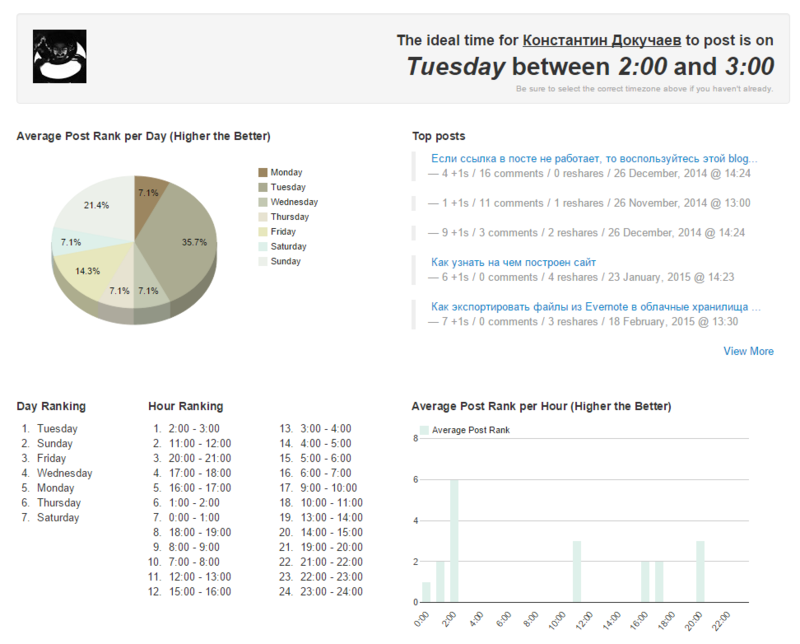Click the '18 February, 2015 @ 13:30' stats line
800x644 pixels.
[x=583, y=321]
